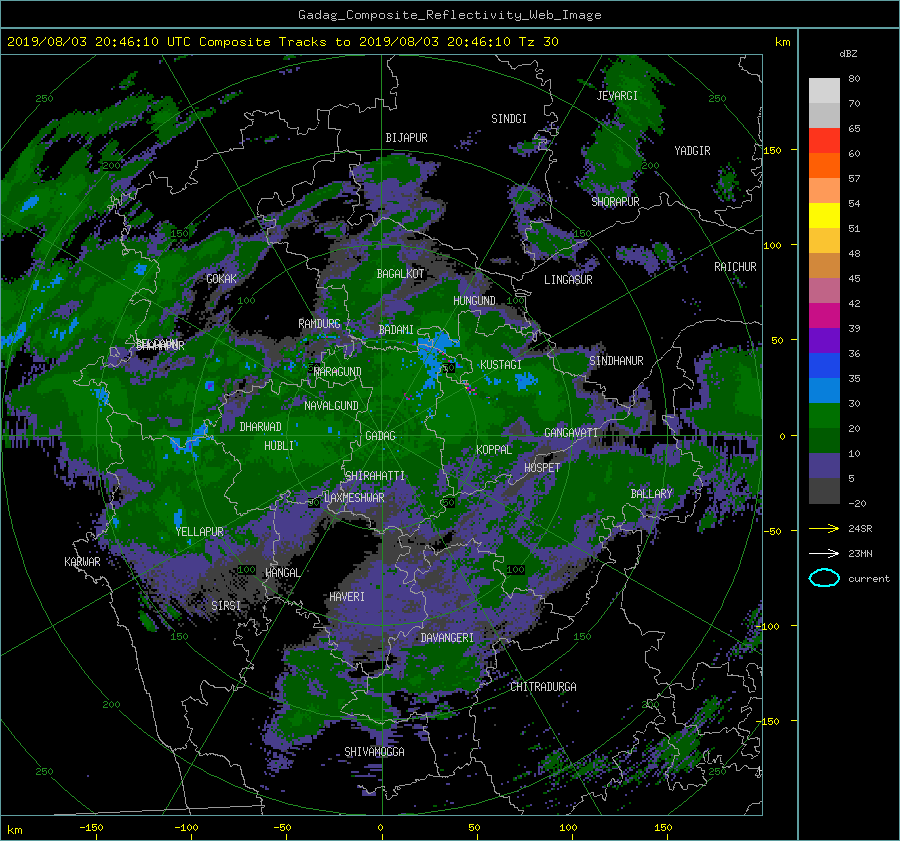The width and height of the screenshot is (900, 841).
Task: Click the GADAG radar center label
Action: [x=381, y=436]
